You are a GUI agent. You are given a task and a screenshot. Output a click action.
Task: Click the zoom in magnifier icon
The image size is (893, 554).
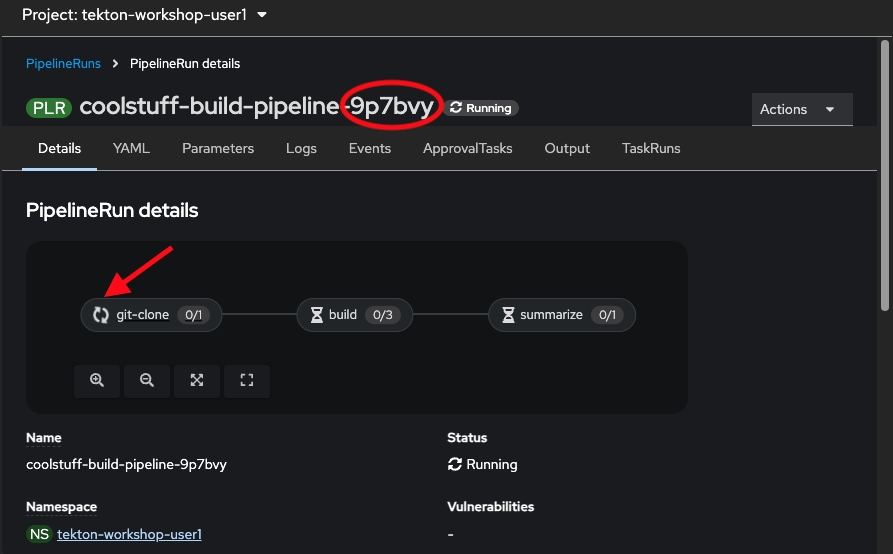coord(97,380)
